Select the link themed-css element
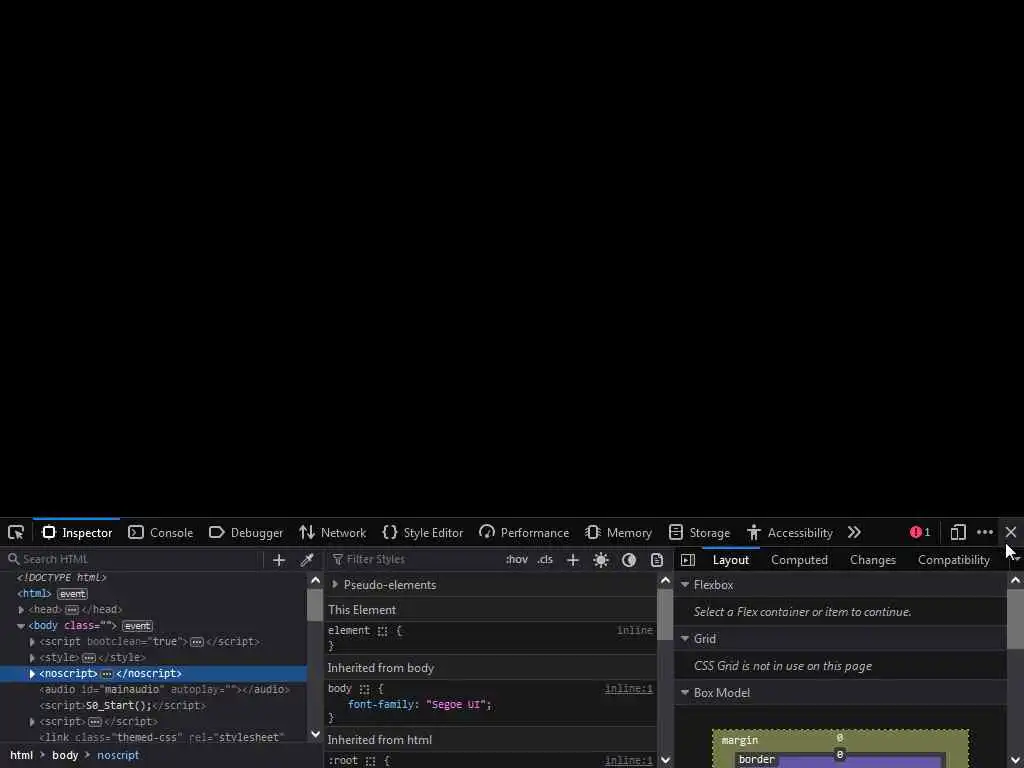 tap(162, 737)
